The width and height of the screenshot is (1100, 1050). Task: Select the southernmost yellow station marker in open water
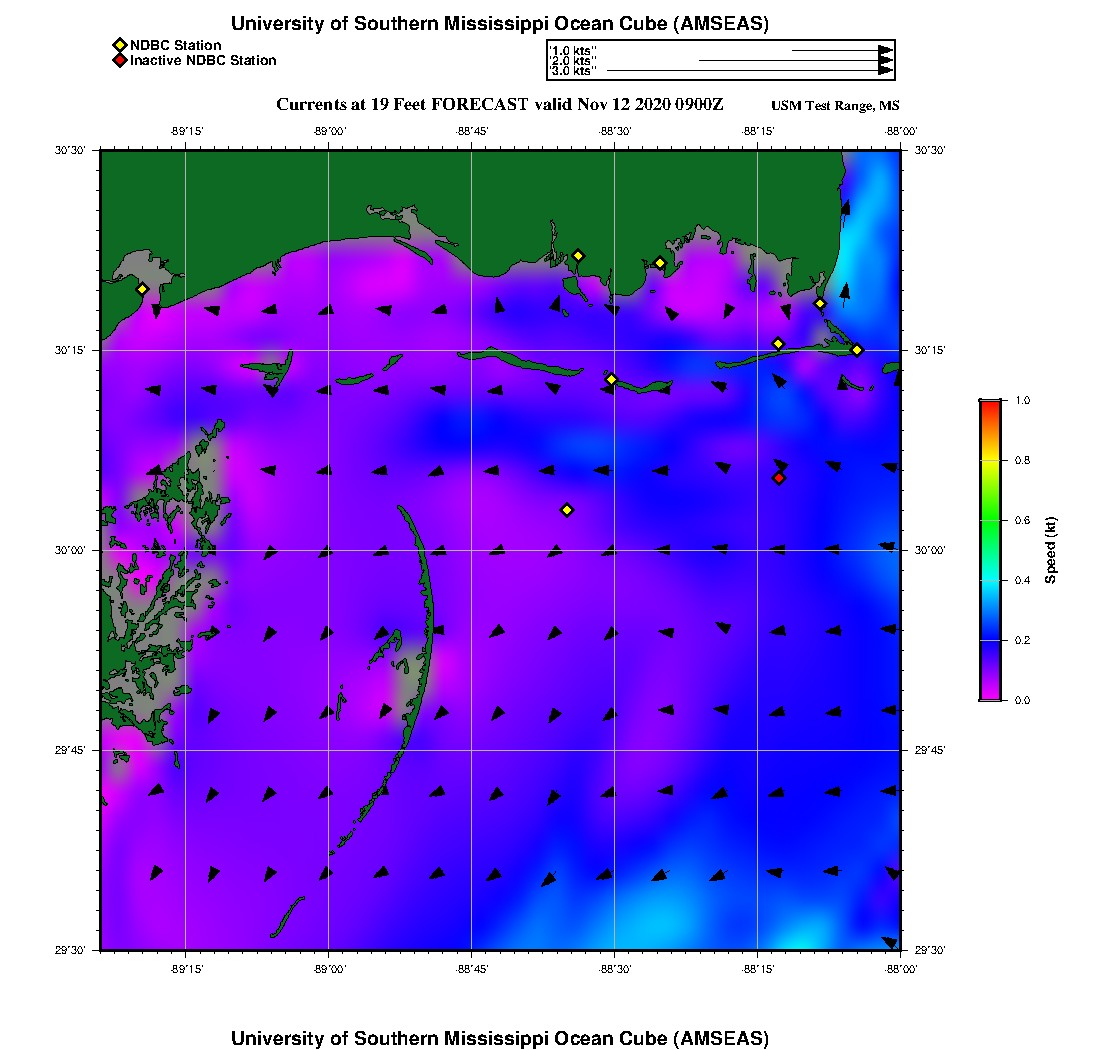pos(567,510)
